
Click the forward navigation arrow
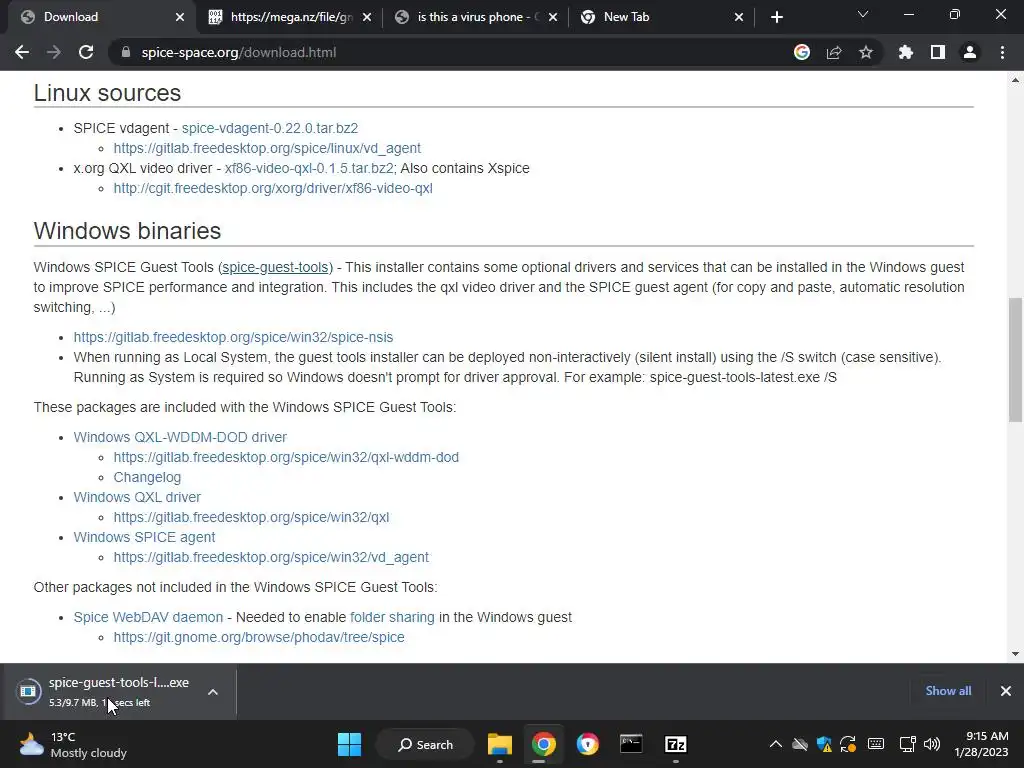tap(54, 52)
